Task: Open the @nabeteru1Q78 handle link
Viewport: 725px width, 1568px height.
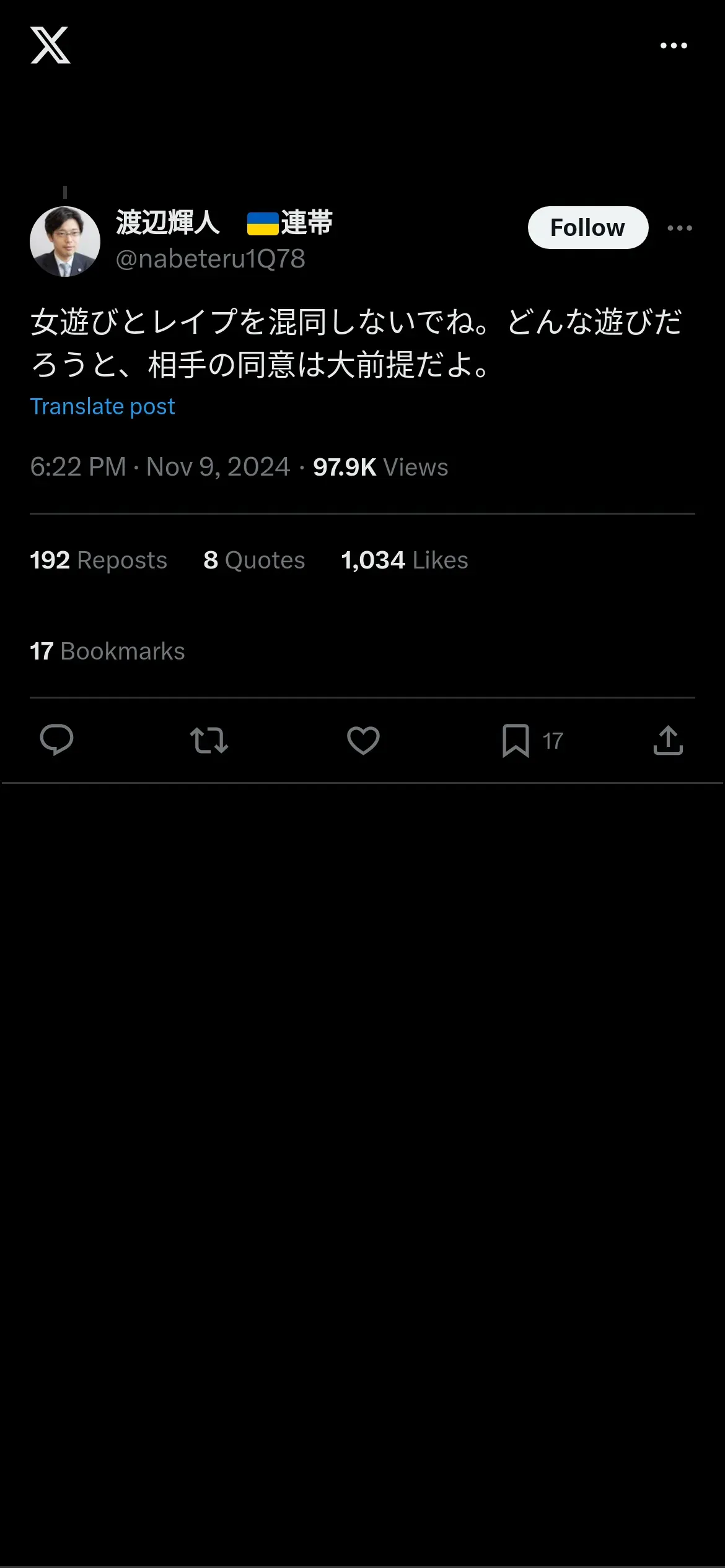Action: pyautogui.click(x=211, y=259)
